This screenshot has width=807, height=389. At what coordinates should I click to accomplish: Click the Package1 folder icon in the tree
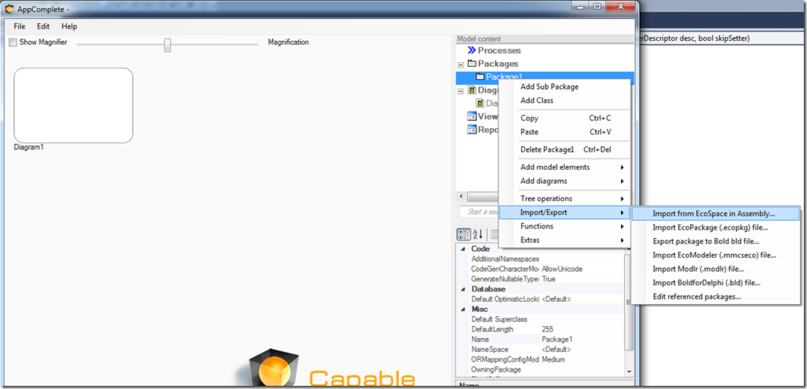[480, 77]
